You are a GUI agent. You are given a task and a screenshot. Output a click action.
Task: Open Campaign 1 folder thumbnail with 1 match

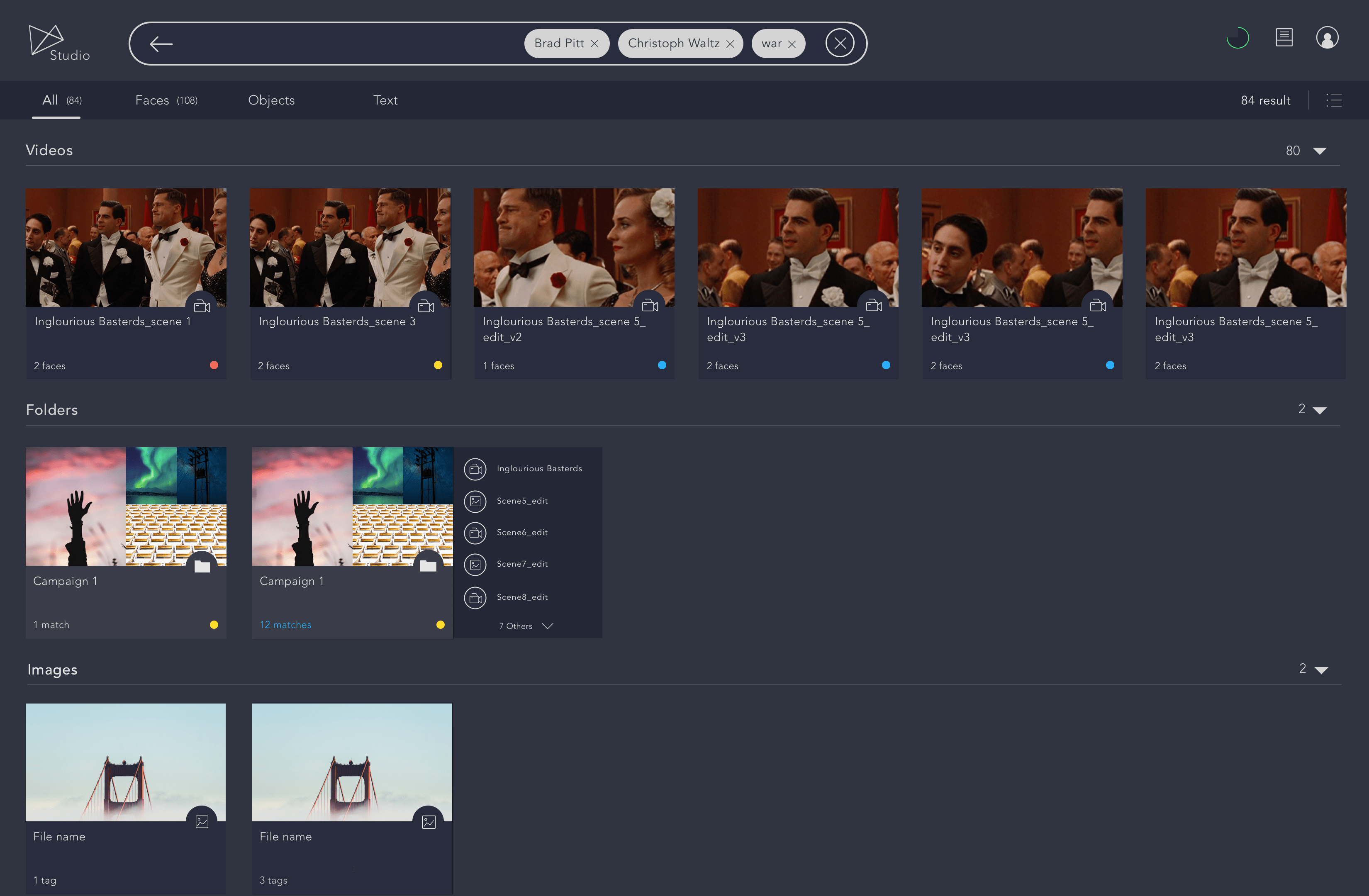click(126, 506)
